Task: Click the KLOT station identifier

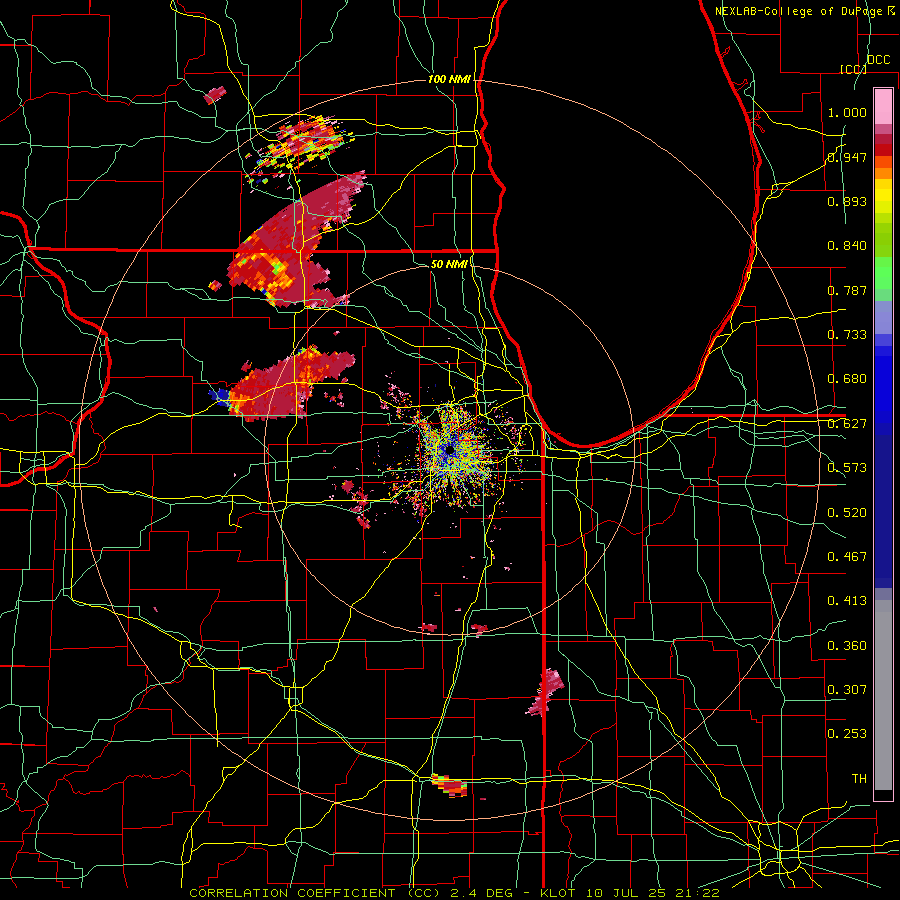Action: pos(557,893)
